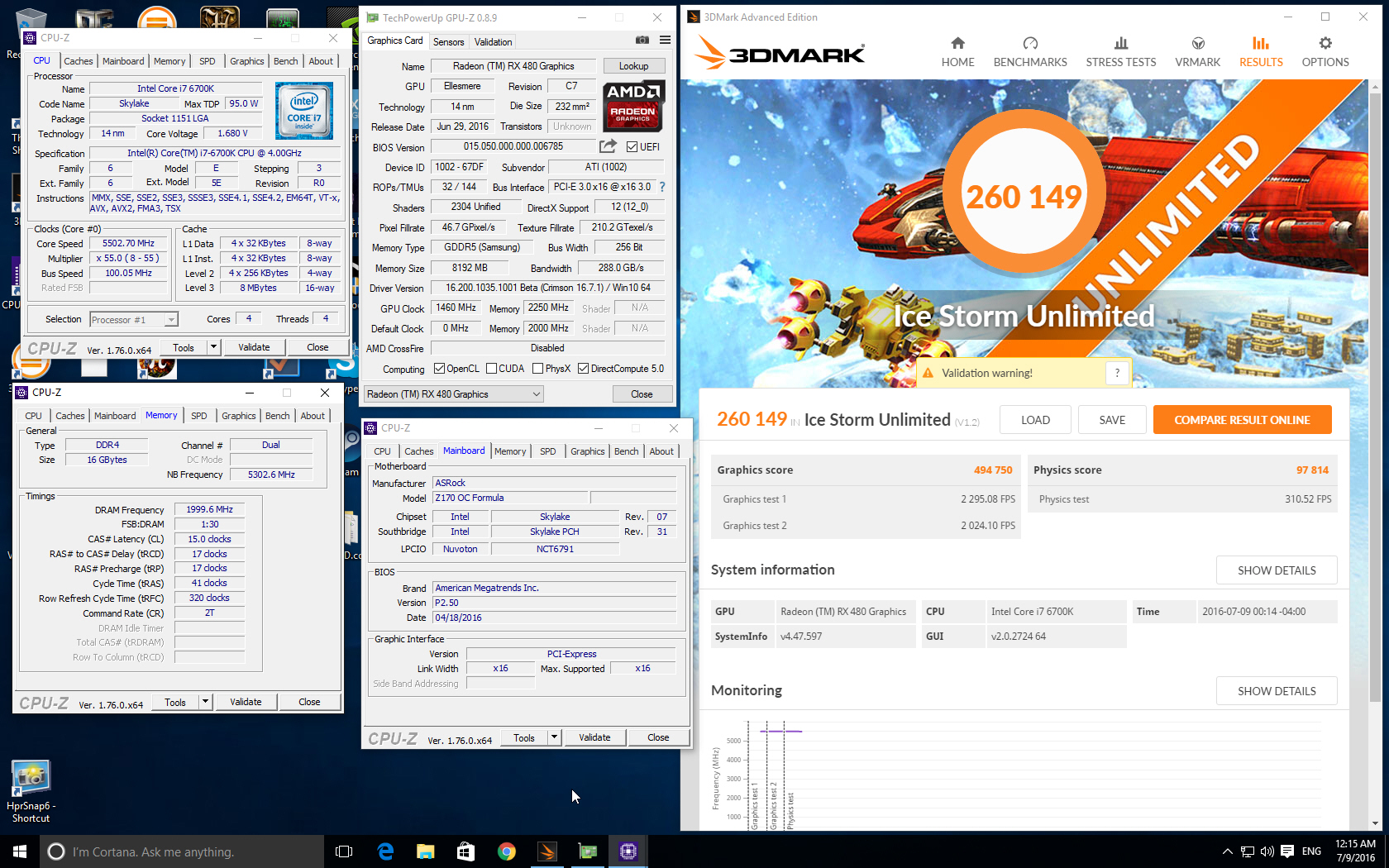Click the GPU-Z screenshot camera icon
1389x868 pixels.
pos(642,41)
